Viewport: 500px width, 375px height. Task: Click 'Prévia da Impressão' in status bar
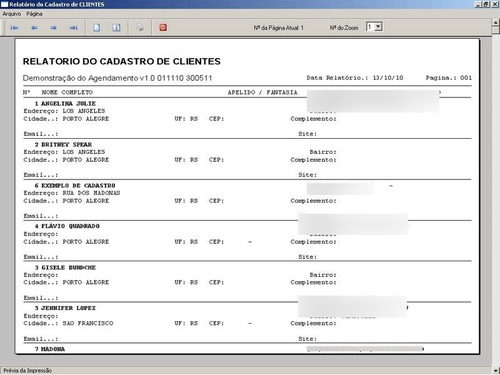[28, 370]
